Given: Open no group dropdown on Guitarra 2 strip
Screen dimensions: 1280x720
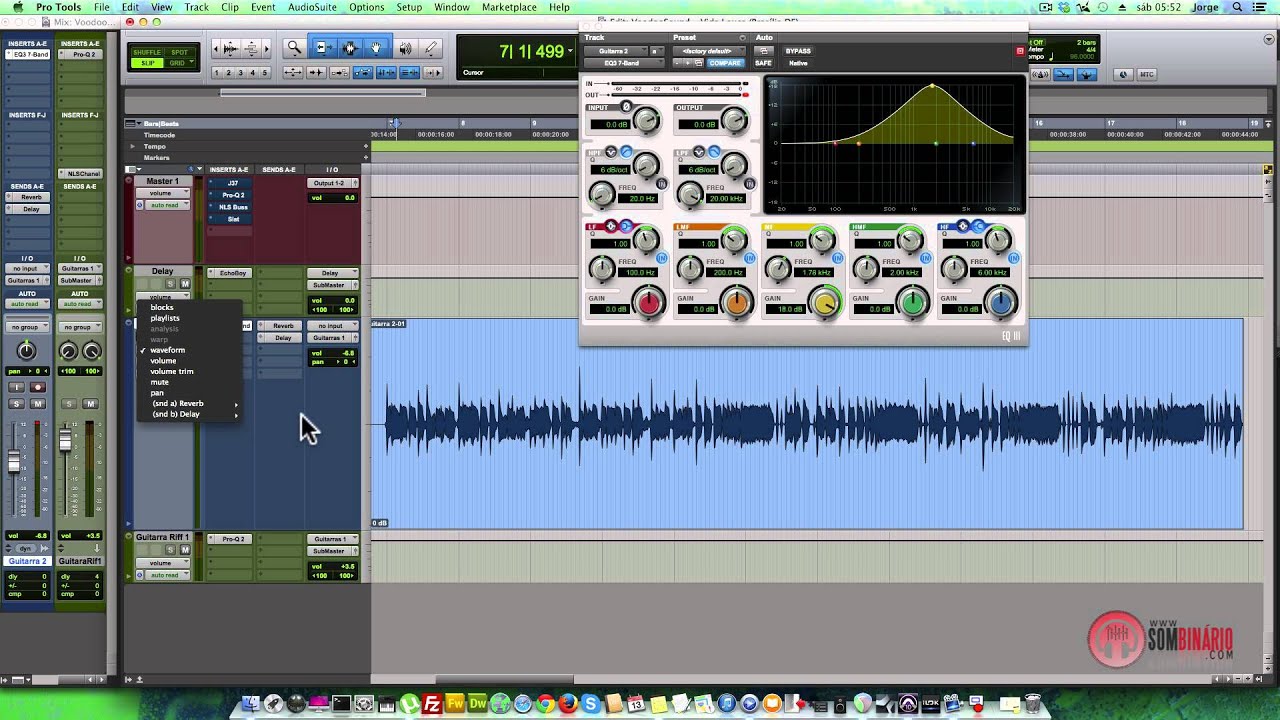Looking at the screenshot, I should [x=27, y=327].
